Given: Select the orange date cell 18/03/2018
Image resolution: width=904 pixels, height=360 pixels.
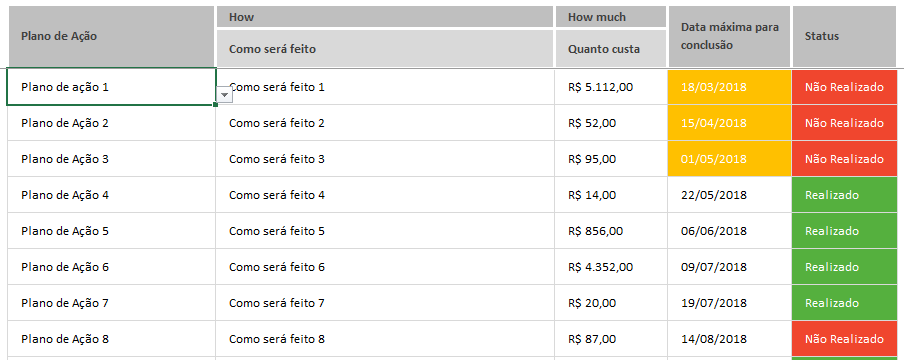Looking at the screenshot, I should (x=729, y=87).
